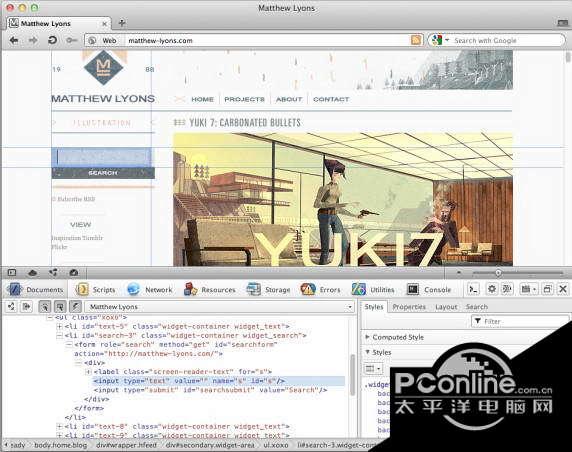
Task: Open the Resources panel
Action: point(210,290)
